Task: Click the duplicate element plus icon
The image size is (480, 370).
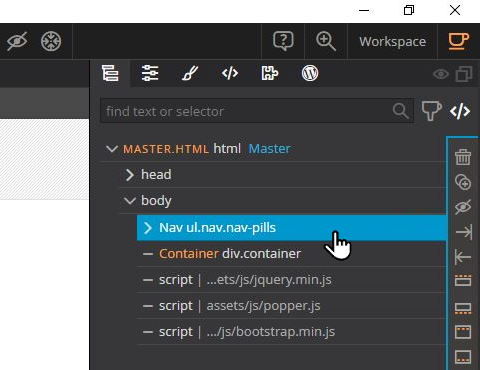Action: pyautogui.click(x=463, y=182)
